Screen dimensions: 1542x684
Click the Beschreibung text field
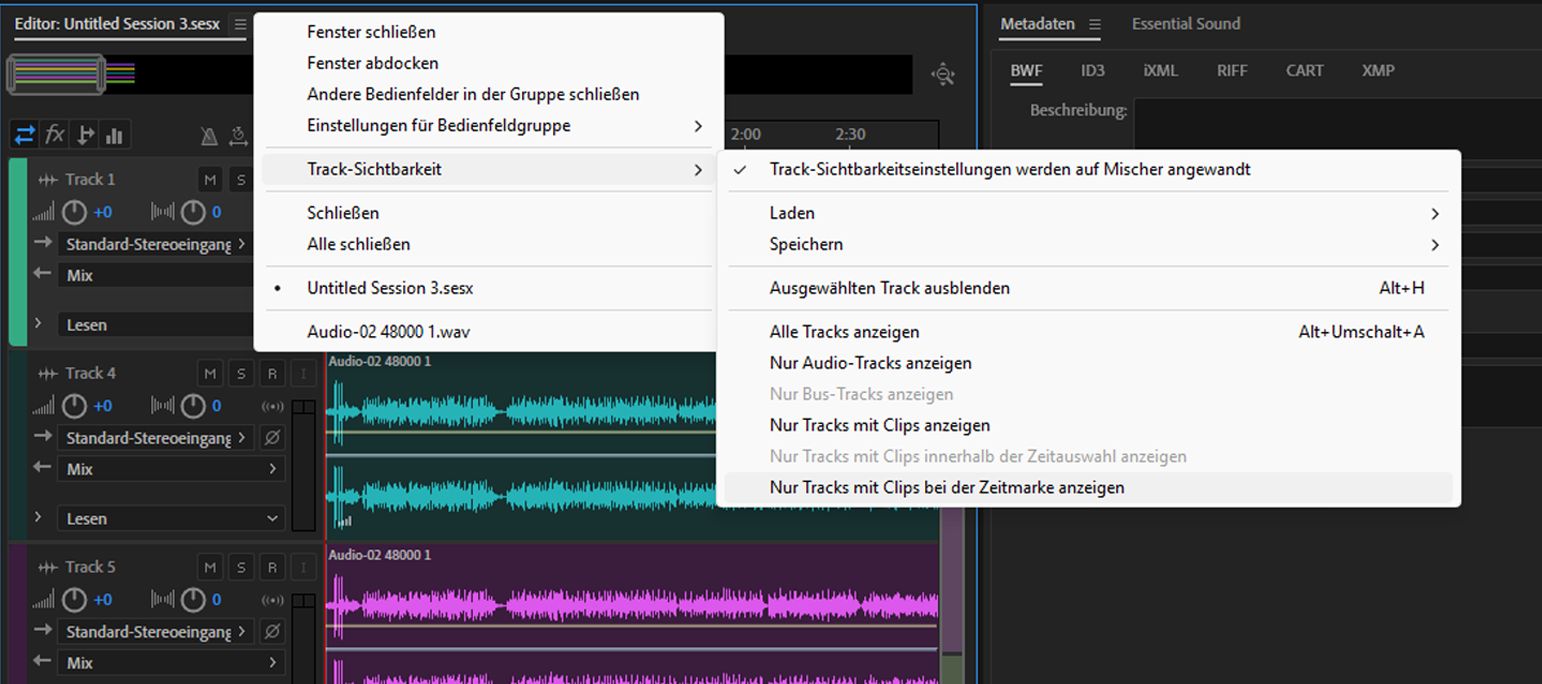pyautogui.click(x=1338, y=127)
